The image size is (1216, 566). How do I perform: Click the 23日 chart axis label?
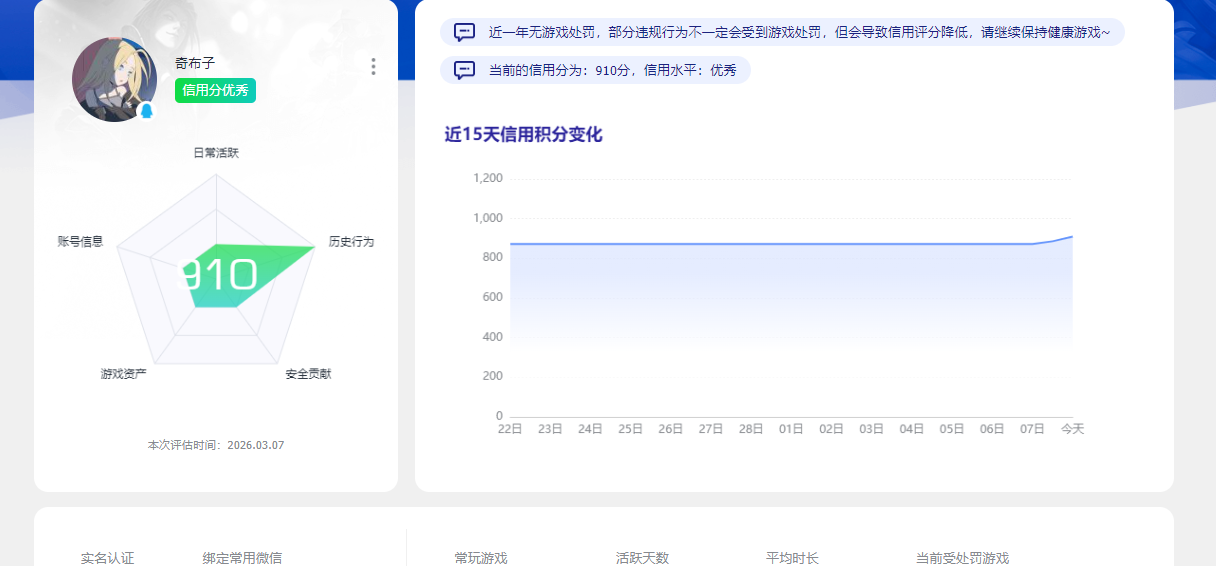click(550, 429)
